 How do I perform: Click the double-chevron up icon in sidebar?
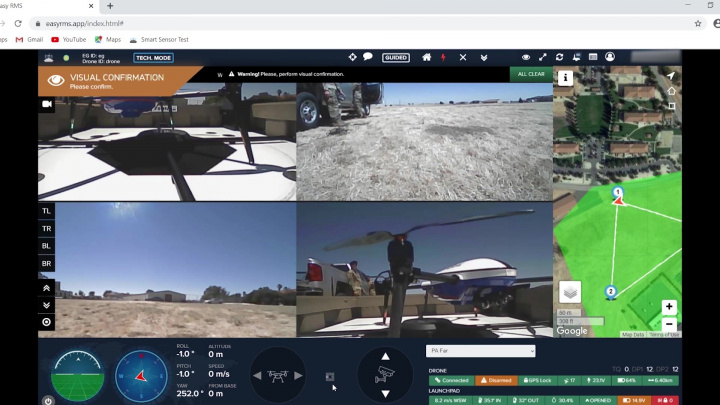[46, 288]
